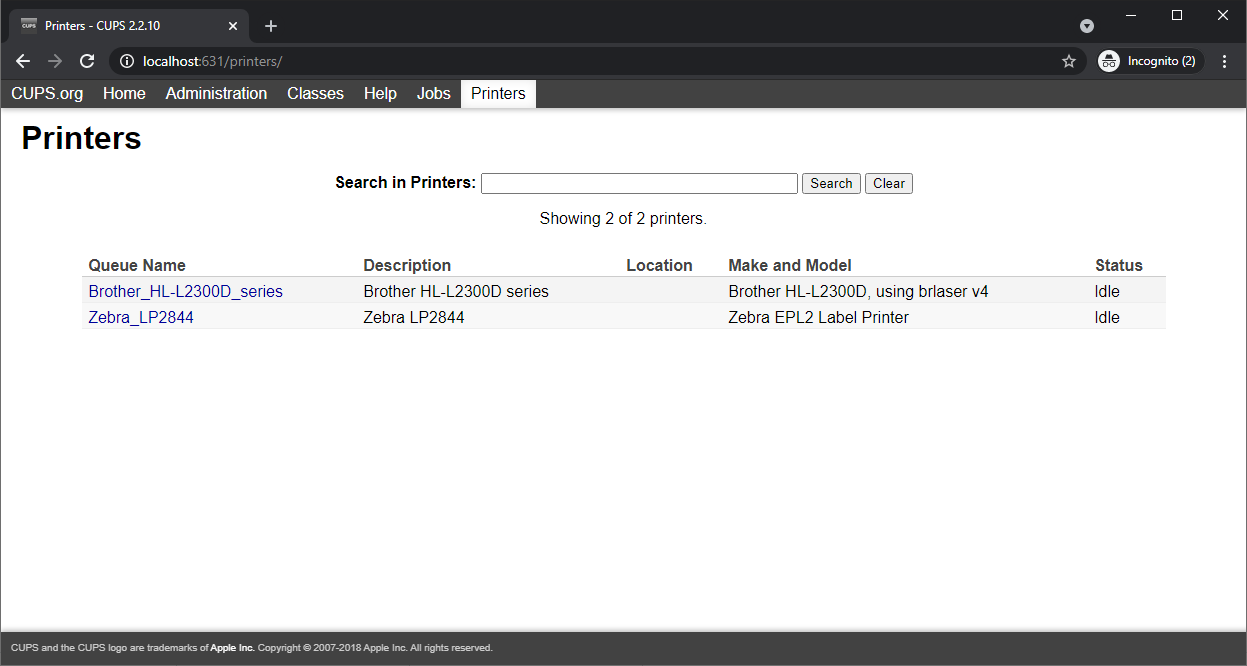Screen dimensions: 1247x666
Task: Open the tab search dropdown arrow
Action: pos(1087,26)
